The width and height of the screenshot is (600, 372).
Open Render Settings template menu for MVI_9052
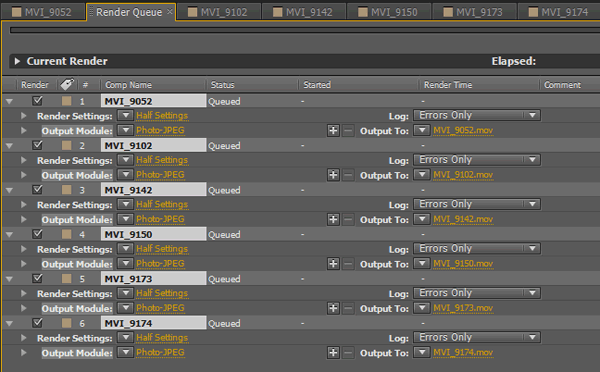pos(125,115)
